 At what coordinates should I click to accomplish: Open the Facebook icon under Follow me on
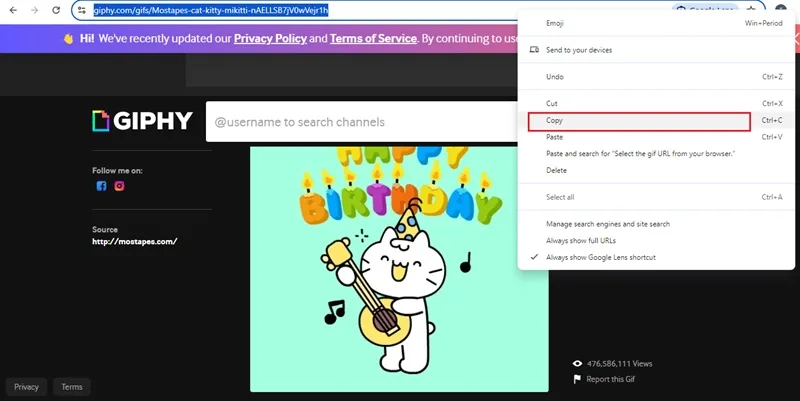pos(102,186)
